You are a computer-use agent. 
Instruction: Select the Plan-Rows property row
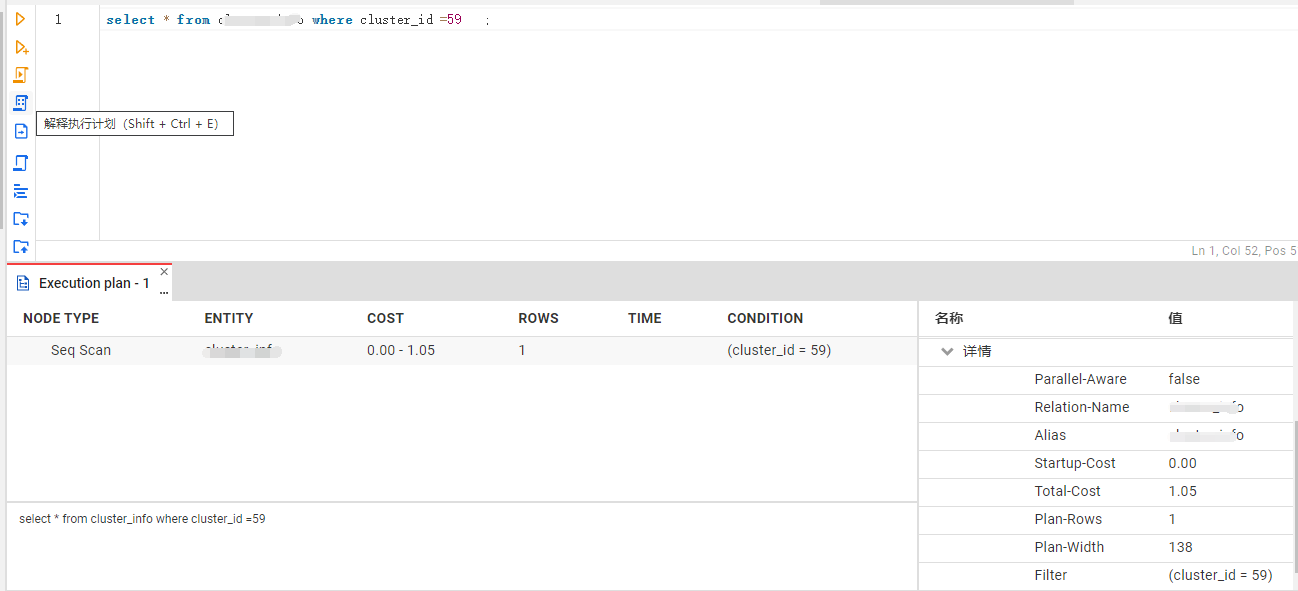(x=1105, y=520)
